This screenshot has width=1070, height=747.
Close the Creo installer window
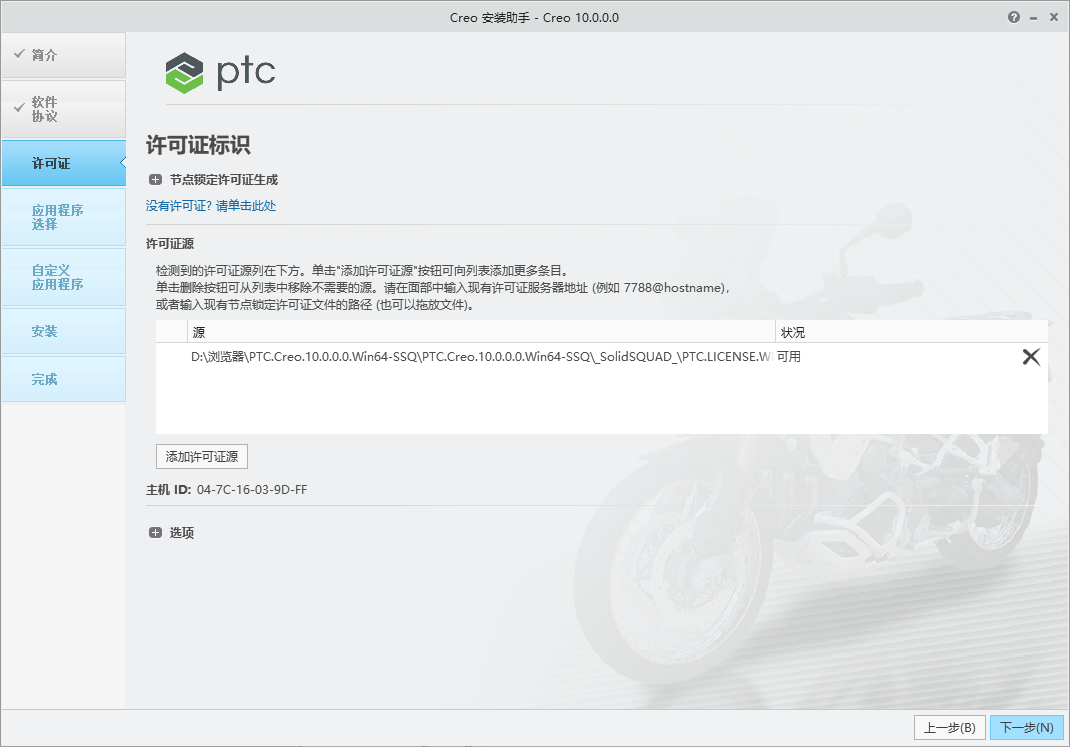coord(1054,18)
